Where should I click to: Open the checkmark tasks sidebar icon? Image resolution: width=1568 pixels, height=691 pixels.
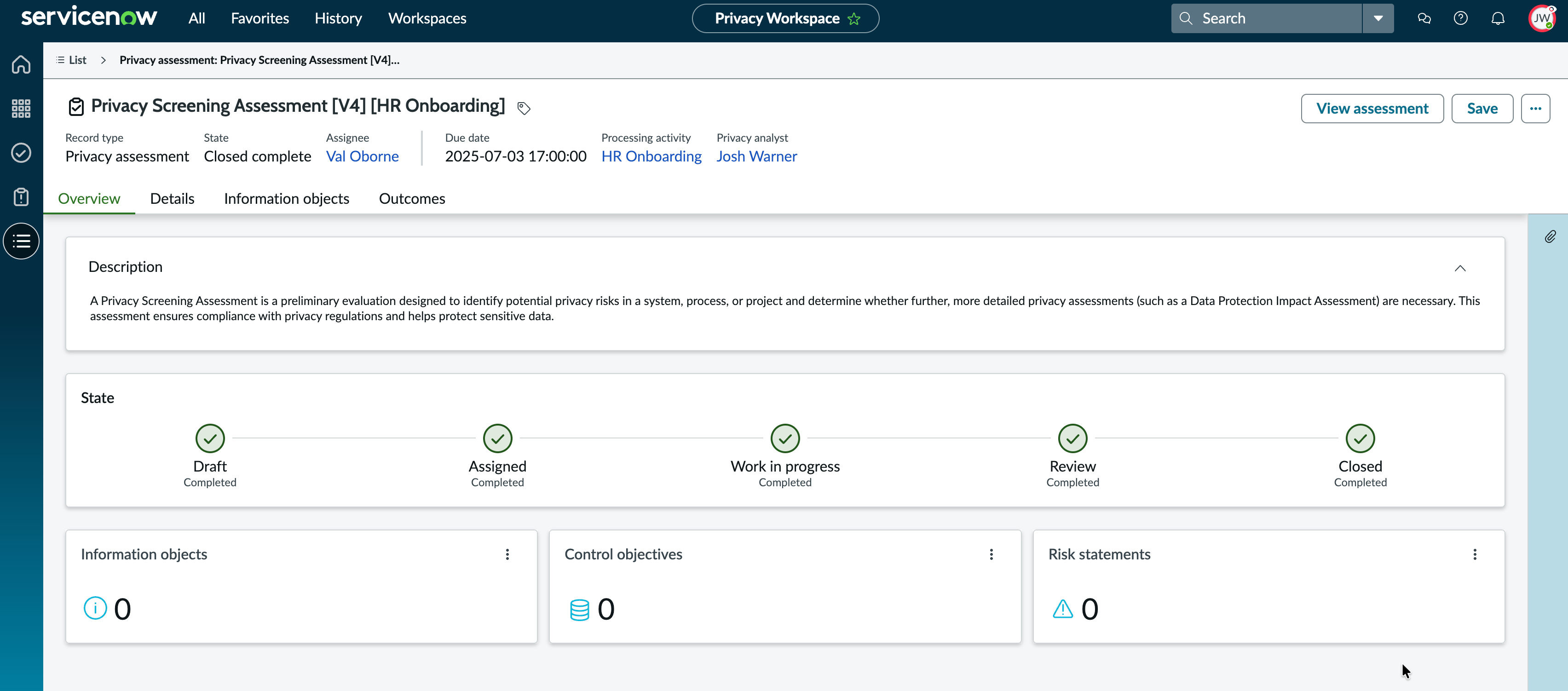pyautogui.click(x=21, y=153)
